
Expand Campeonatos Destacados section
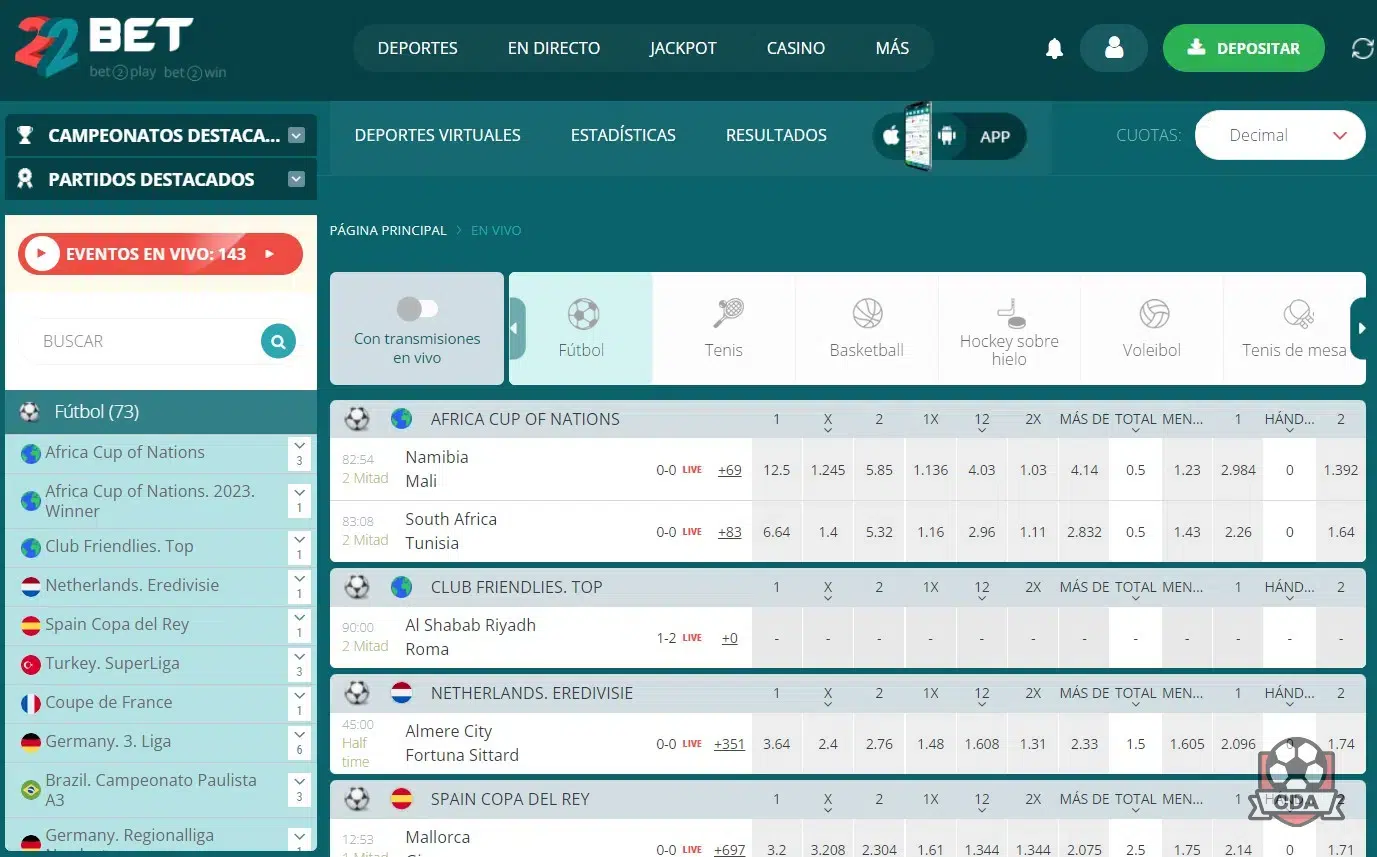click(x=296, y=135)
